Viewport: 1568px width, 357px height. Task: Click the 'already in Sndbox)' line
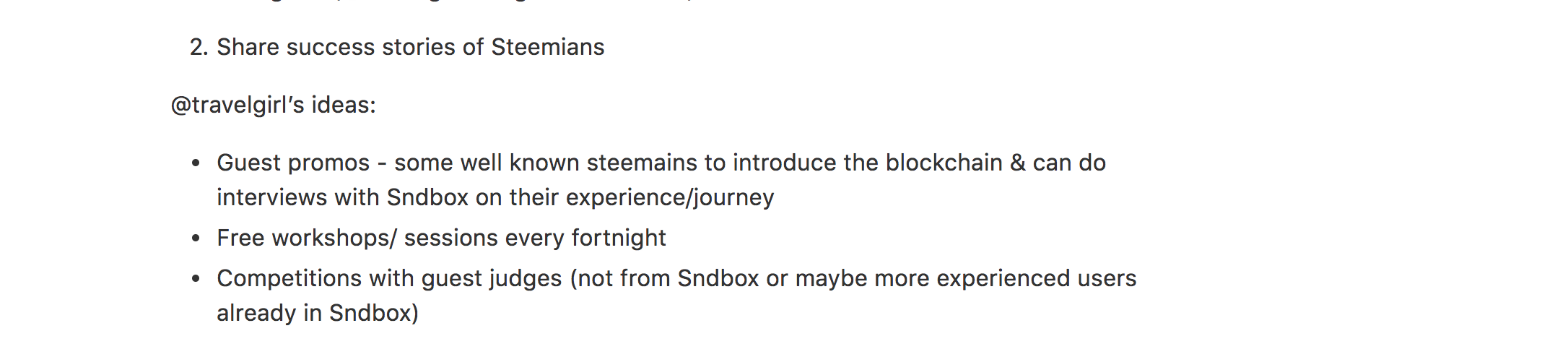tap(318, 314)
